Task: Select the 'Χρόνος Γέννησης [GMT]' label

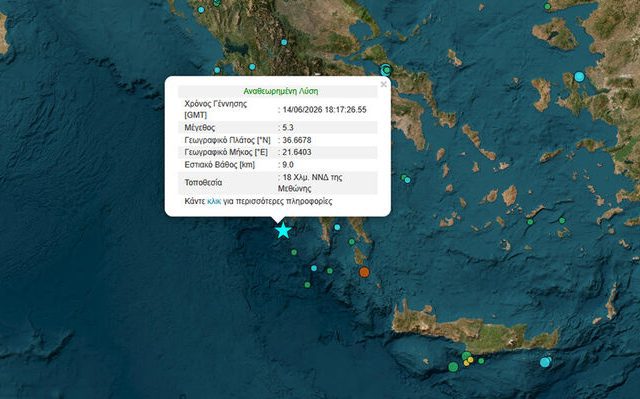Action: pyautogui.click(x=216, y=109)
